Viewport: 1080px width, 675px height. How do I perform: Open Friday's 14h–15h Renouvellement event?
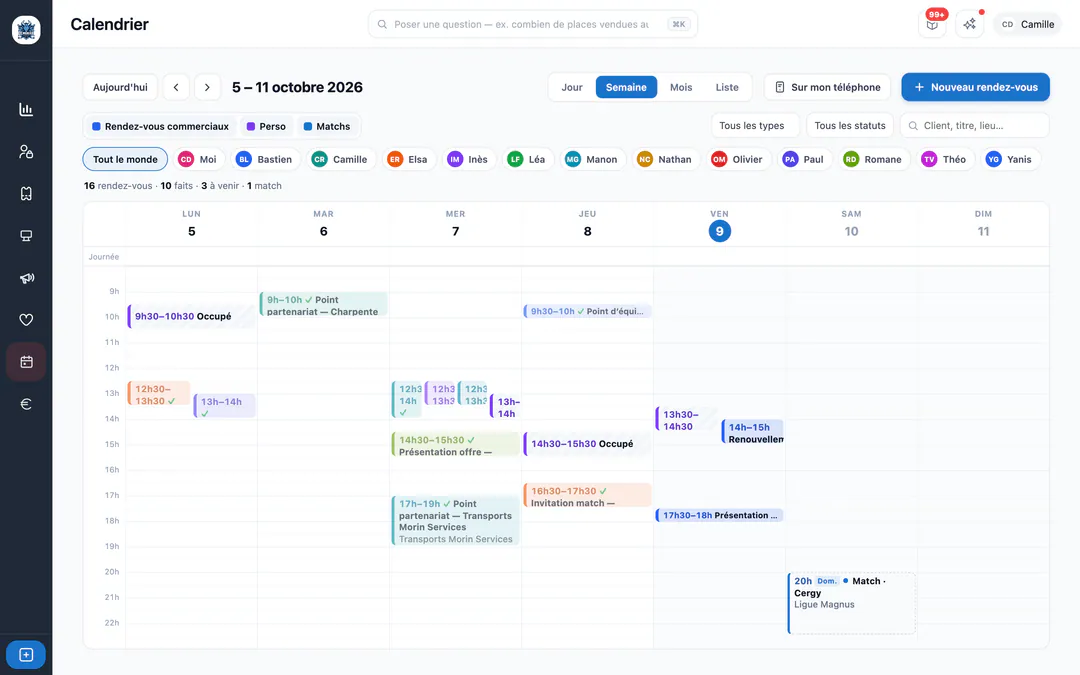[752, 432]
